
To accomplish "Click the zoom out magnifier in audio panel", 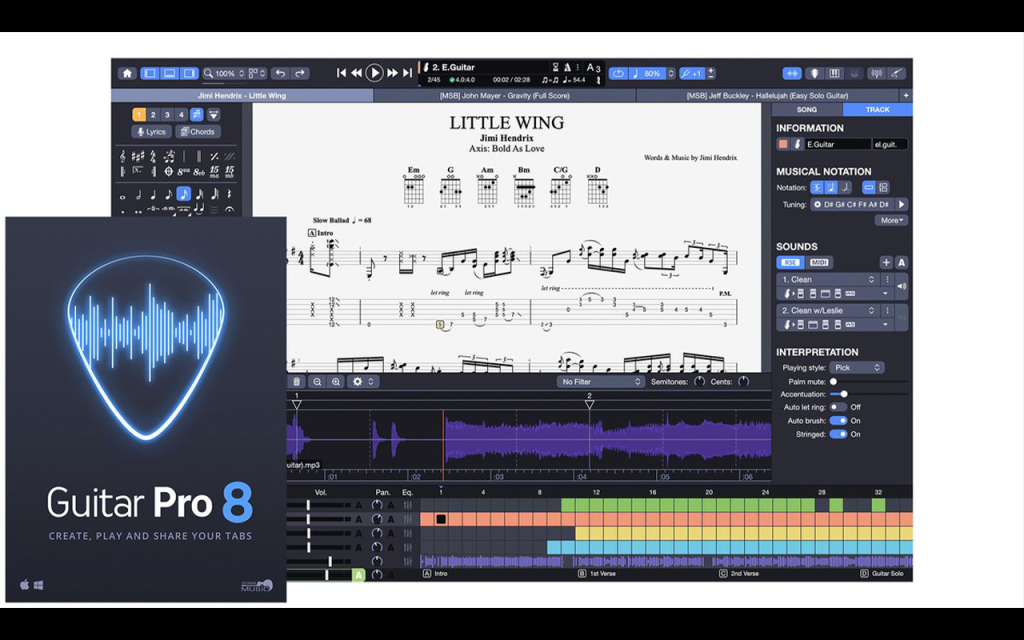I will click(317, 382).
